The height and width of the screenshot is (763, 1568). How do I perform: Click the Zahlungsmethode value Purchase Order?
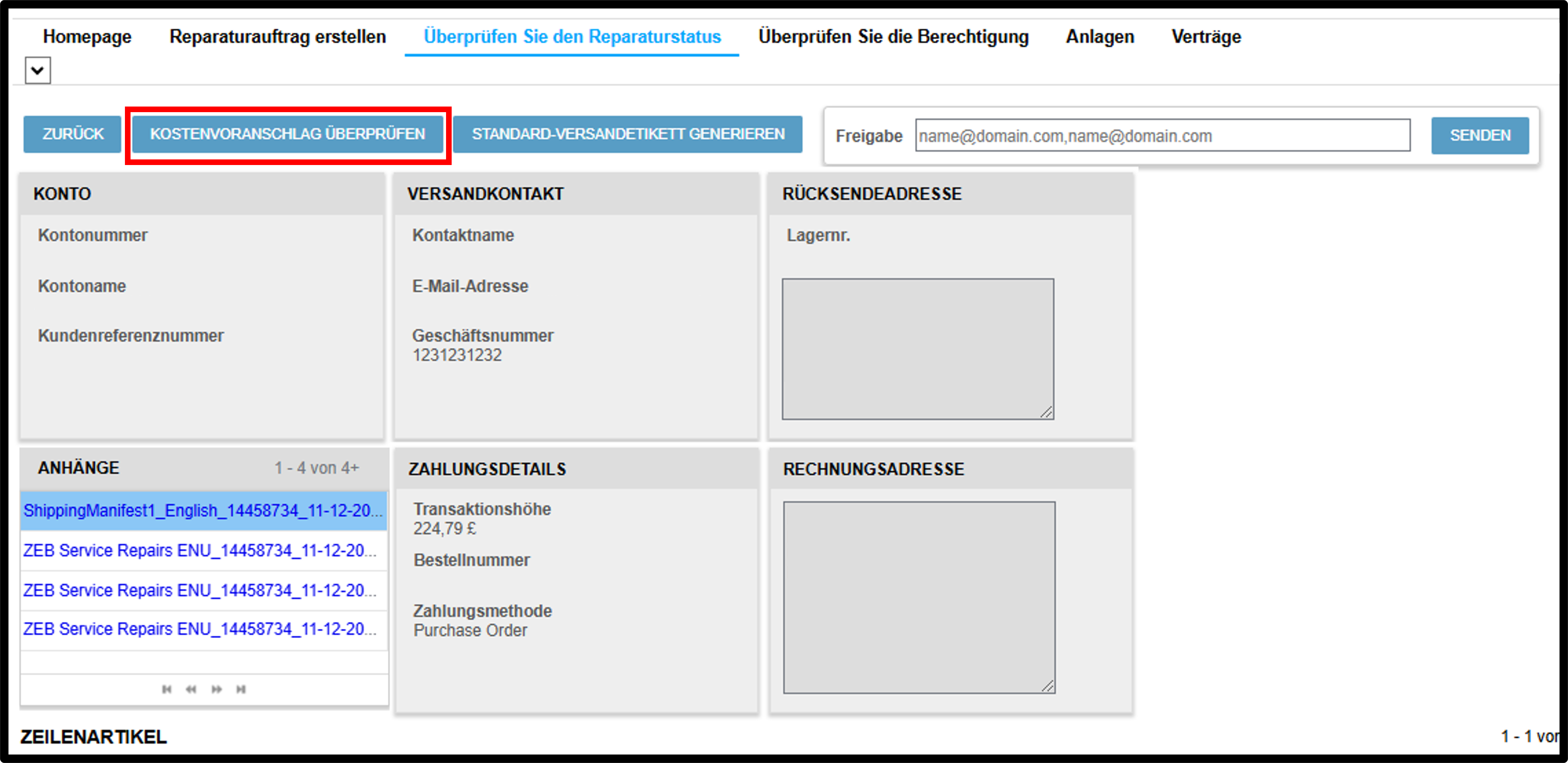coord(470,630)
